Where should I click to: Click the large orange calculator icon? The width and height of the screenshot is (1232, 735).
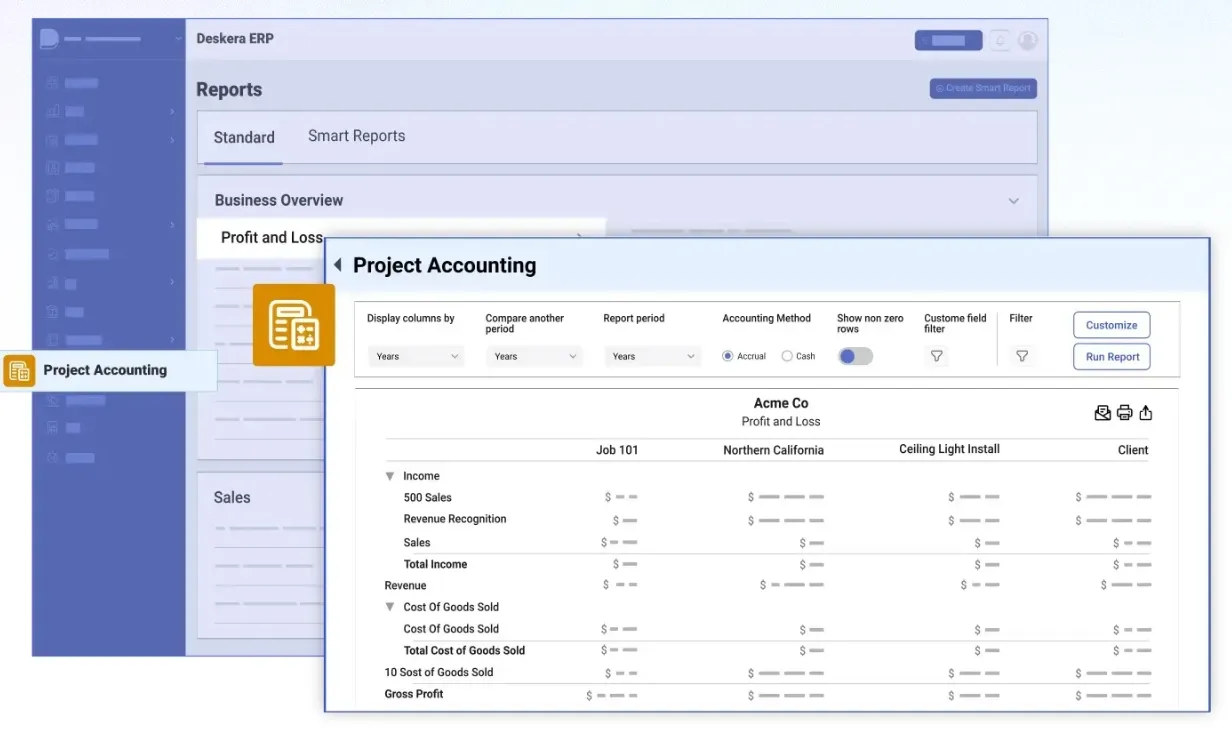click(x=293, y=325)
